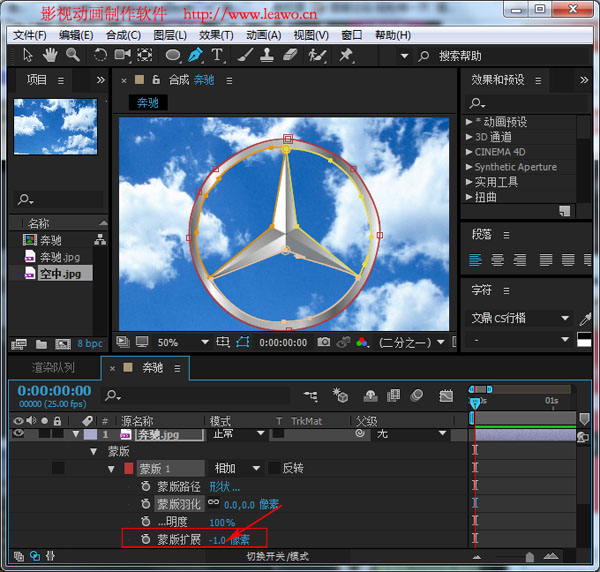
Task: Open the graph editor icon
Action: [446, 396]
